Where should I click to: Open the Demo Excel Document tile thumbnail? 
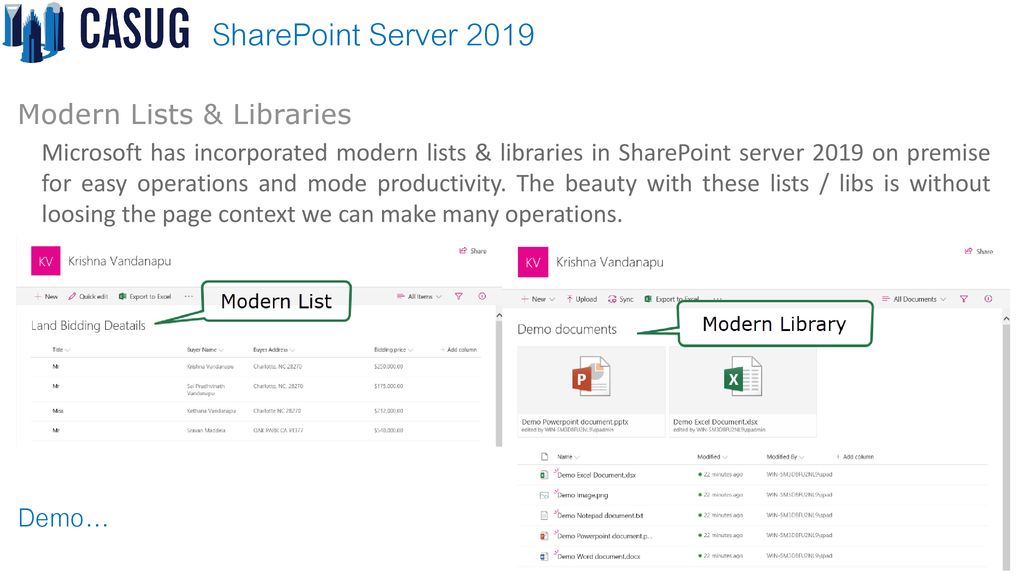[743, 379]
